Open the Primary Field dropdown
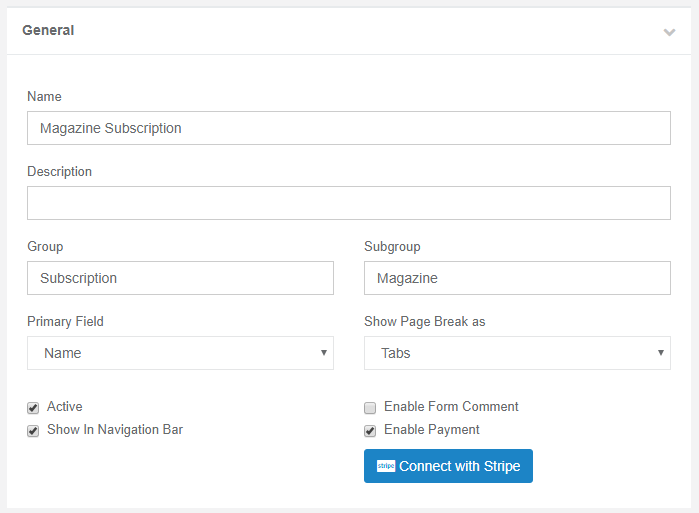Image resolution: width=699 pixels, height=513 pixels. pos(180,353)
